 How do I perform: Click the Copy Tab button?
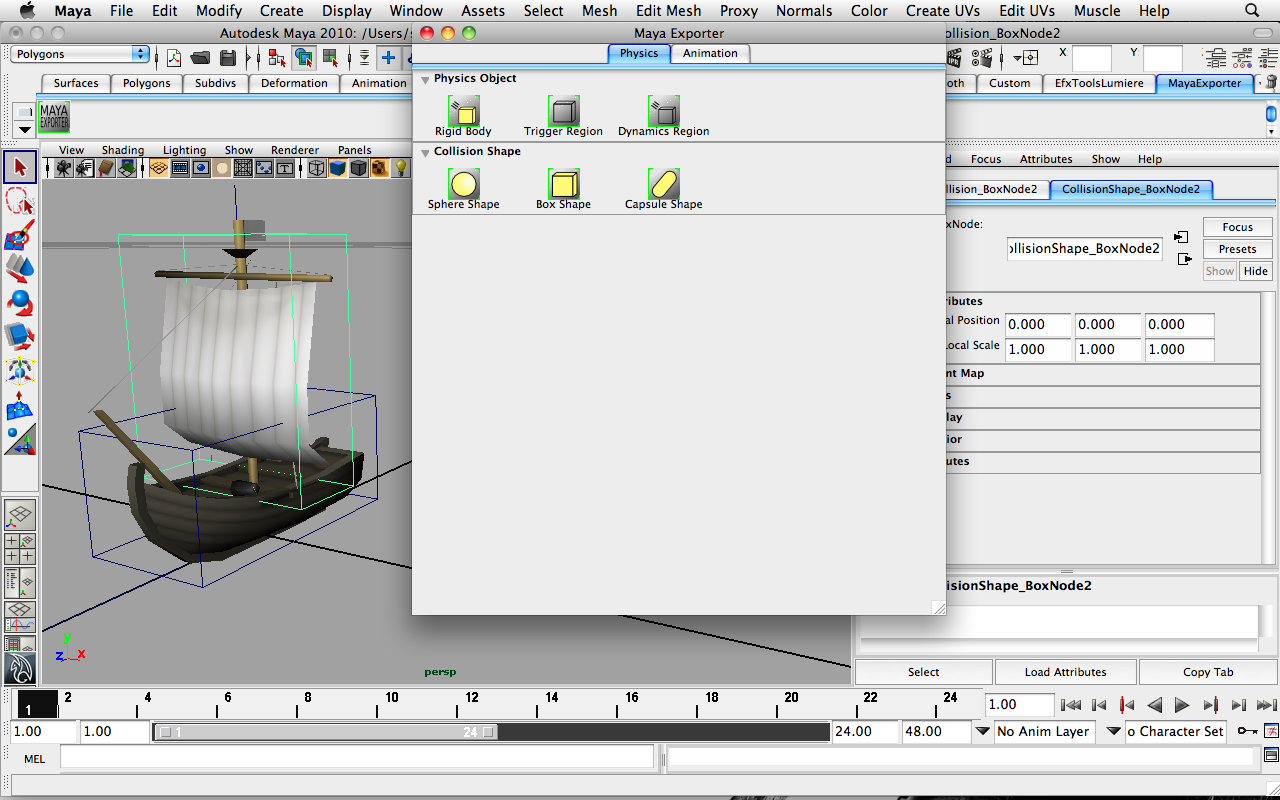point(1208,672)
